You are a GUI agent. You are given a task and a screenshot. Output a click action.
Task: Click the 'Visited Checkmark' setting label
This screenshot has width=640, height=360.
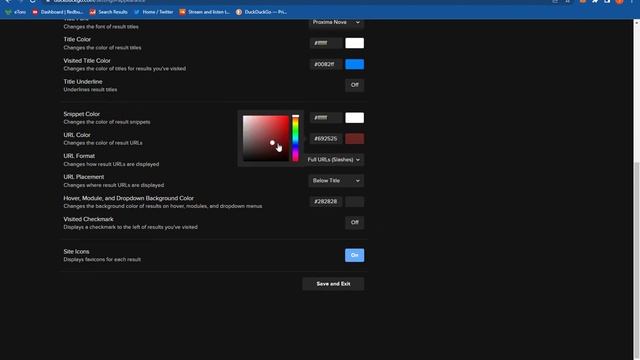[89, 220]
